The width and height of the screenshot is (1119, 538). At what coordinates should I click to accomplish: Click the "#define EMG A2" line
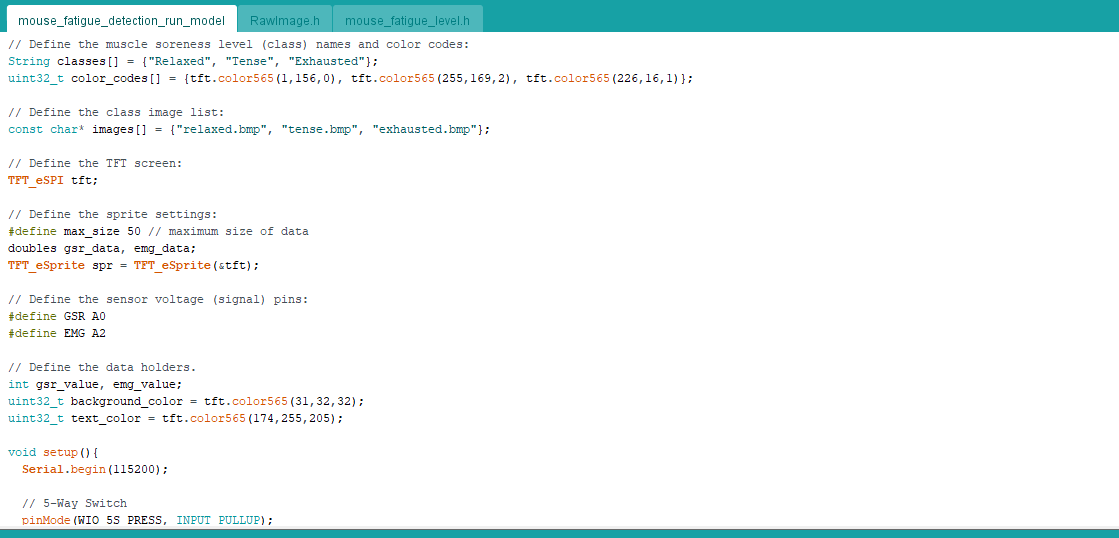click(56, 333)
